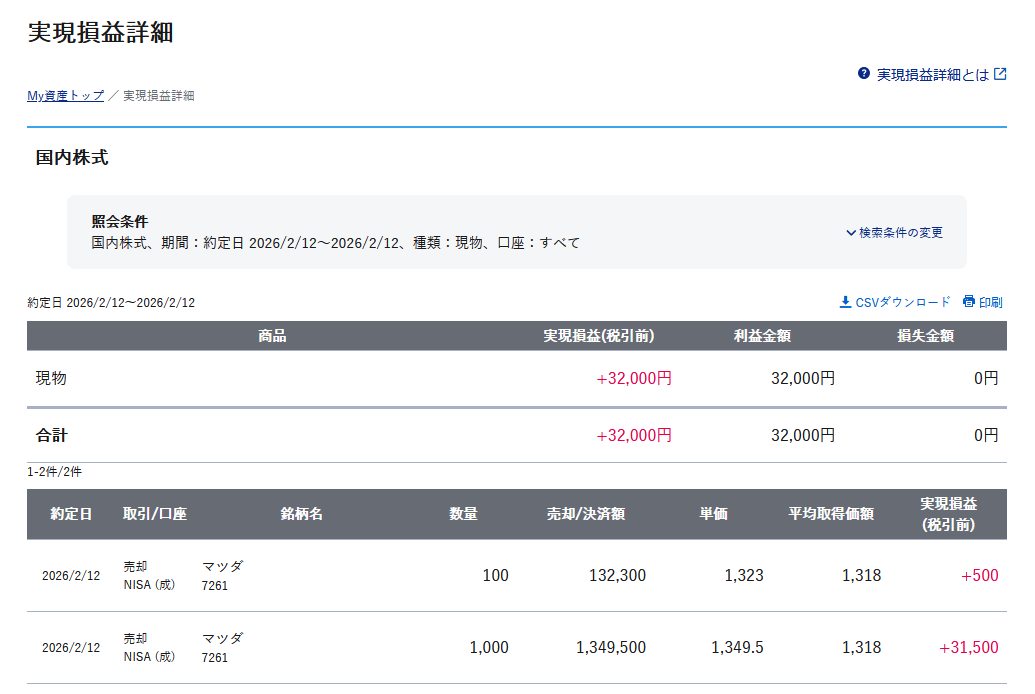This screenshot has width=1035, height=694.
Task: Select the 数量 column header
Action: (x=463, y=514)
